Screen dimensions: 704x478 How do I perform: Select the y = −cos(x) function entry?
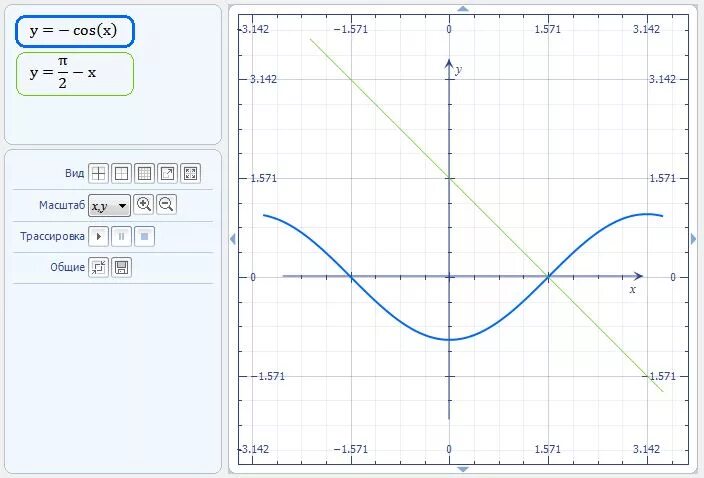tap(75, 31)
